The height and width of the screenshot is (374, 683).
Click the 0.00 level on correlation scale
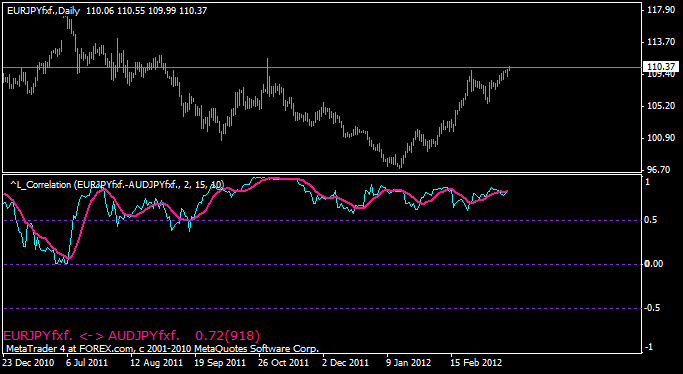tap(654, 264)
